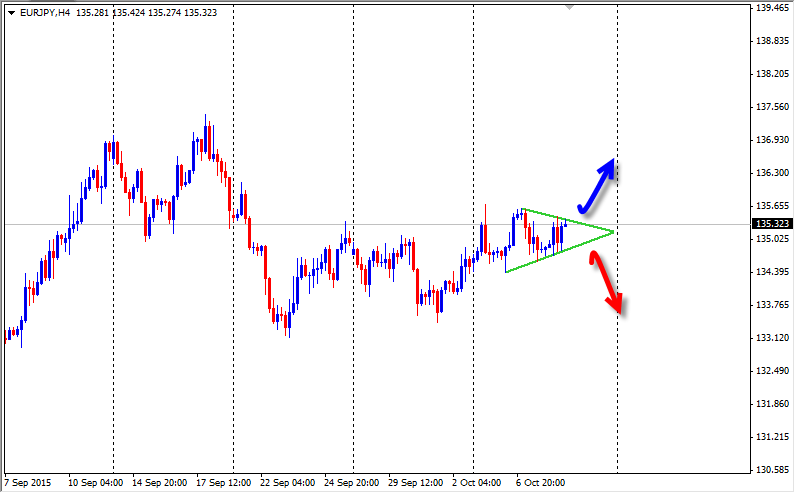Click the current price label 135.323
795x492 pixels.
[772, 224]
